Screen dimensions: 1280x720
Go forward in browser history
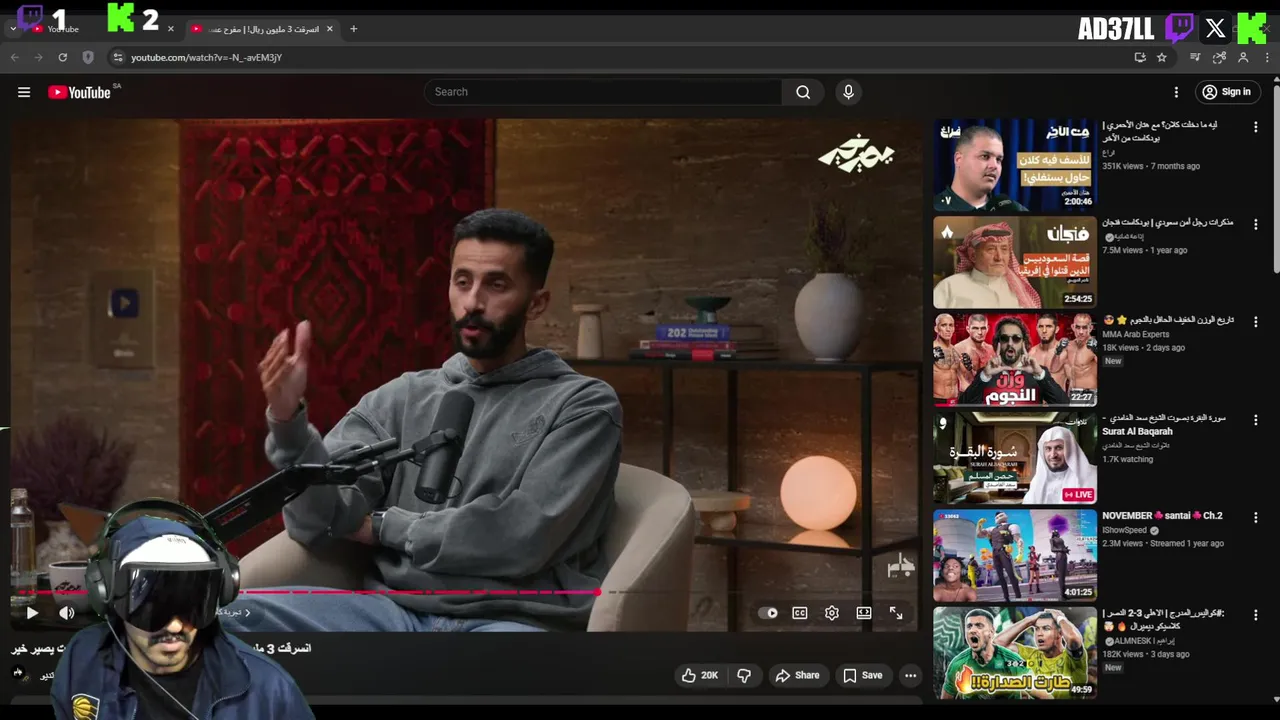(x=38, y=57)
